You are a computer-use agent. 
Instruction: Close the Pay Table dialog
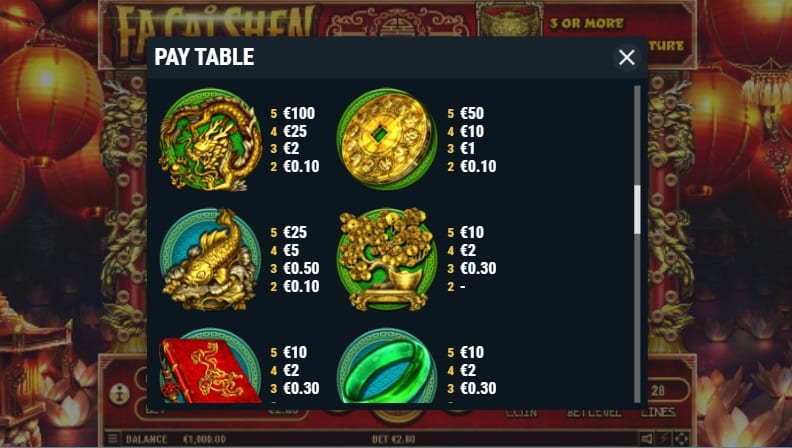pos(626,58)
